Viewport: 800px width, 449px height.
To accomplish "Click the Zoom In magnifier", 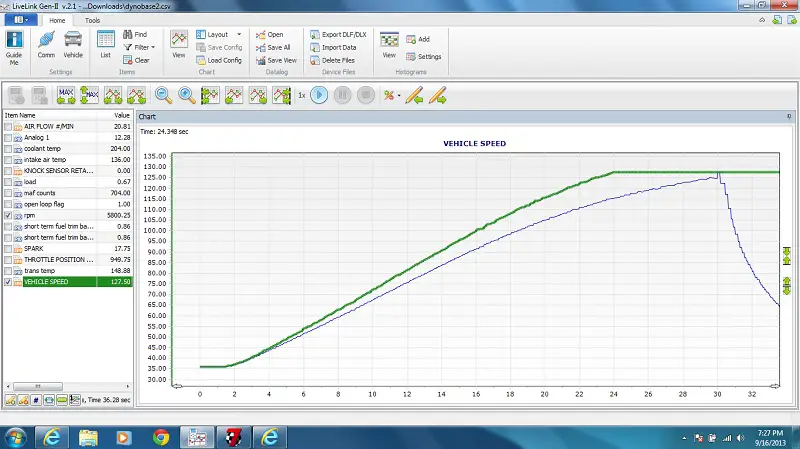I will (x=187, y=95).
